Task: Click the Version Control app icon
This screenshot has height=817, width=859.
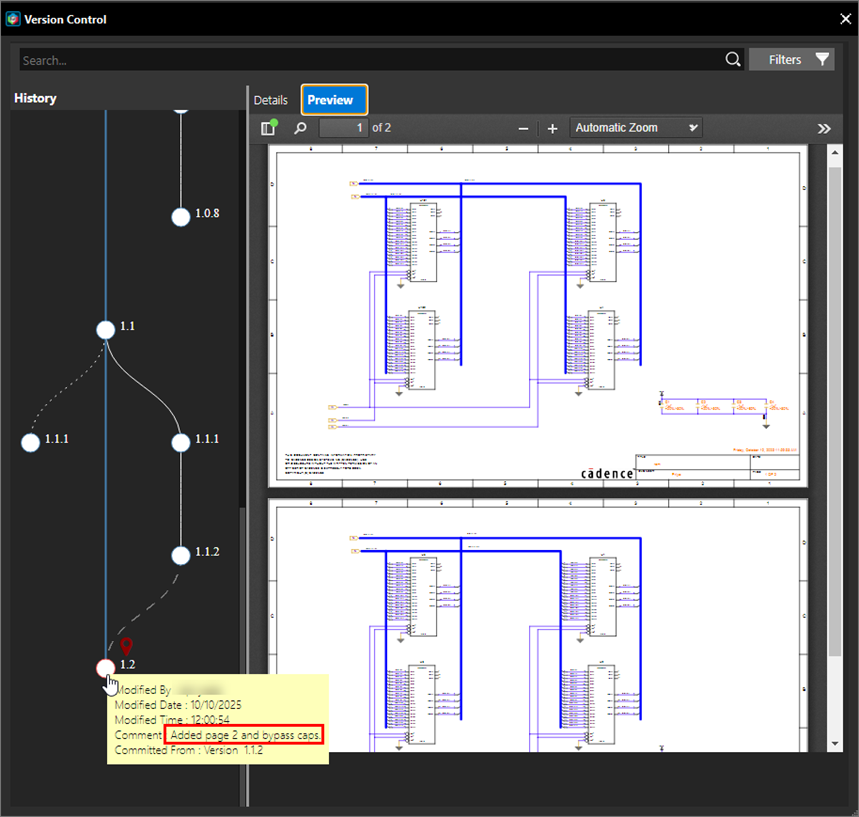Action: [13, 19]
